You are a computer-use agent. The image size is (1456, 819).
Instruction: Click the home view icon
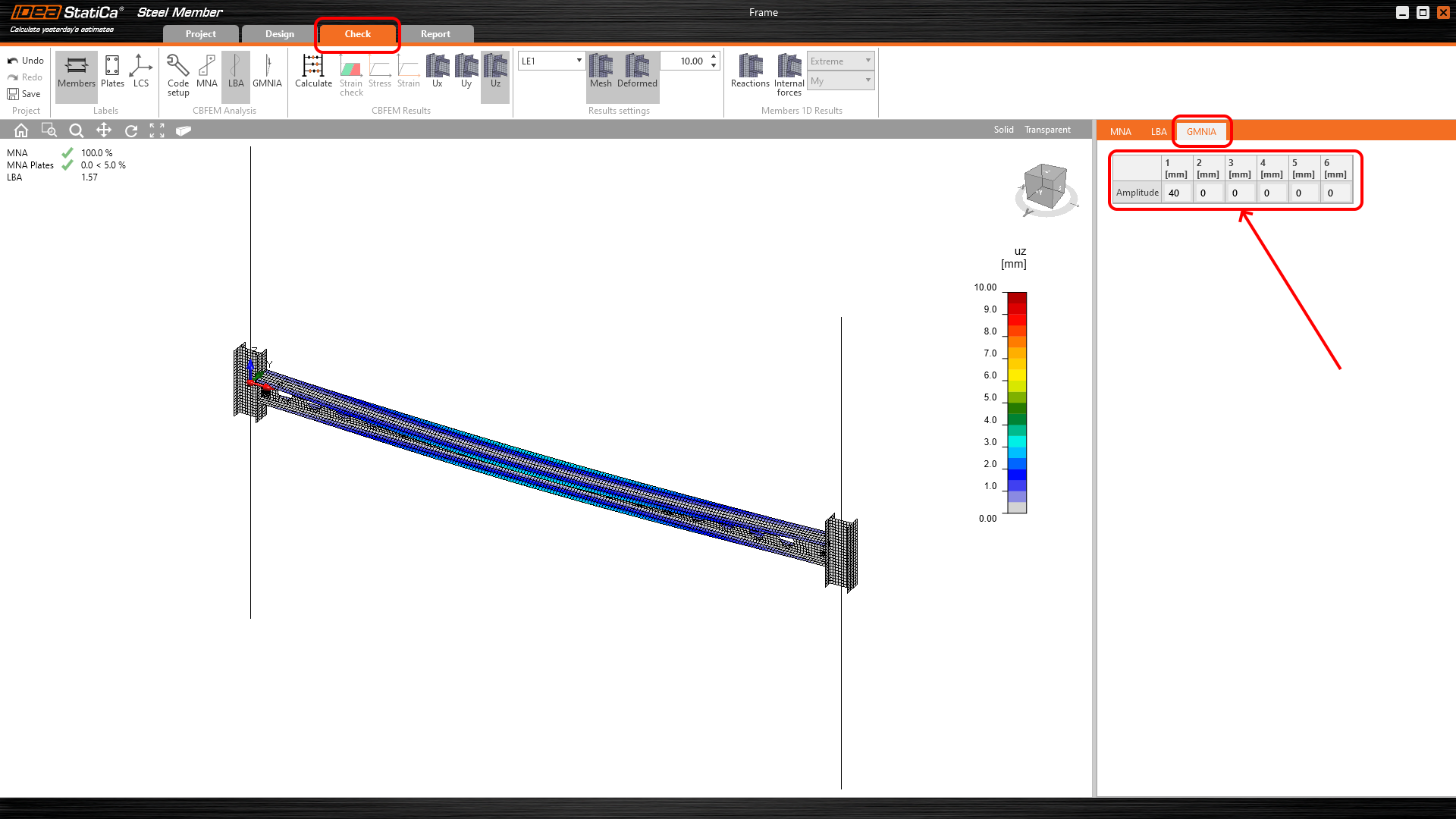[21, 130]
